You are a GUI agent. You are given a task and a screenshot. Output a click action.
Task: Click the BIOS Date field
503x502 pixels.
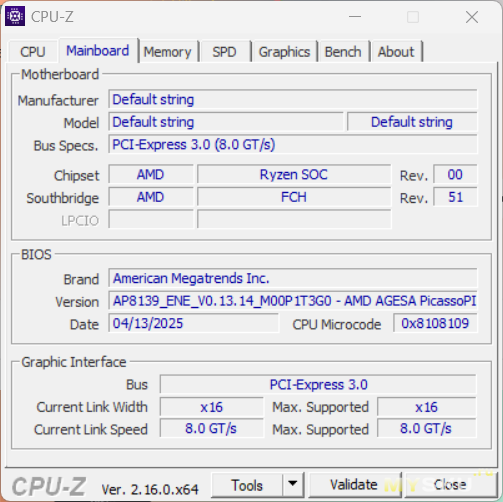pyautogui.click(x=193, y=323)
